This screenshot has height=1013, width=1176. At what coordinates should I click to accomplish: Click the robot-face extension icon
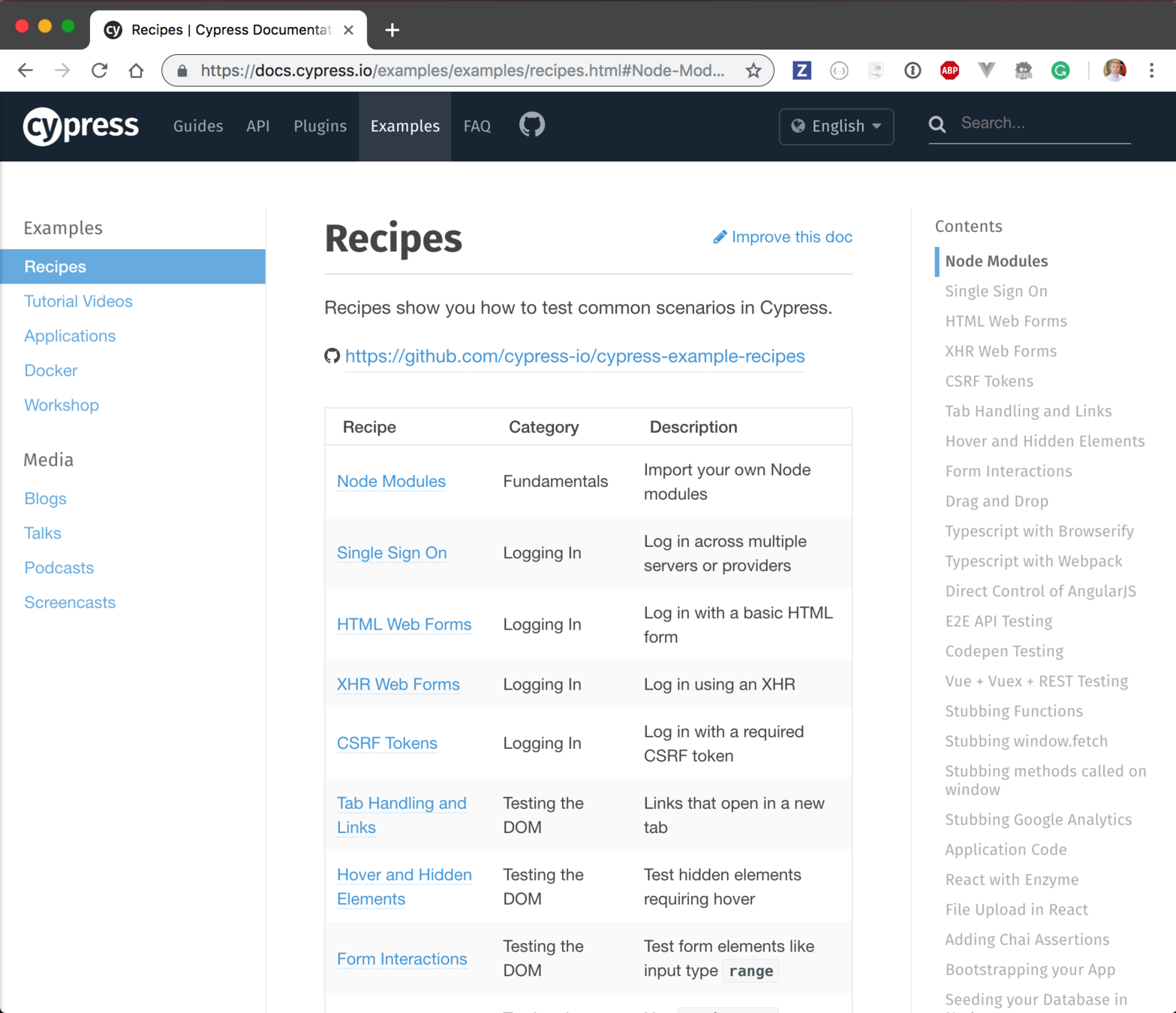[x=1023, y=71]
